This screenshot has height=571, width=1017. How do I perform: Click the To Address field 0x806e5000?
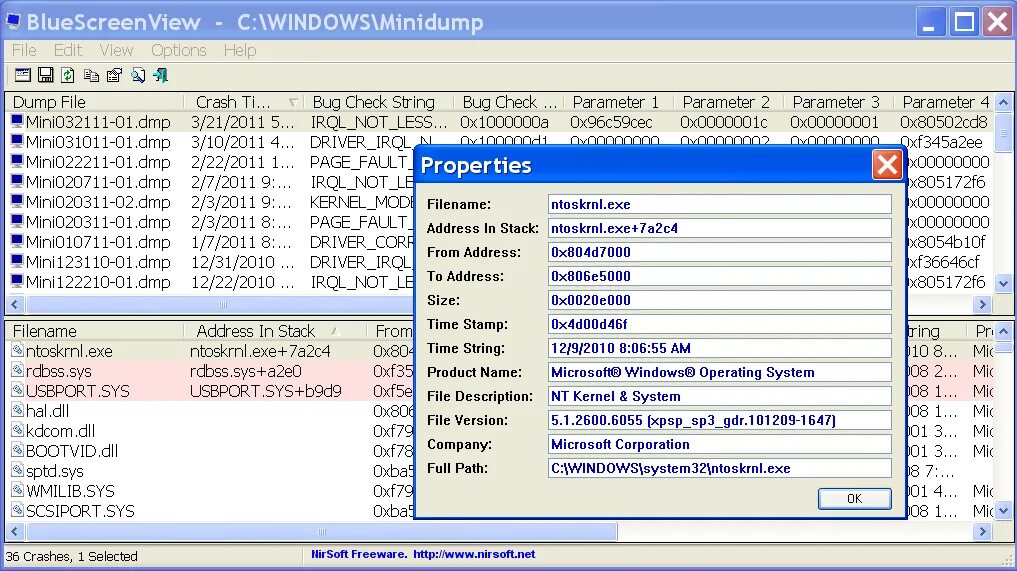(719, 276)
